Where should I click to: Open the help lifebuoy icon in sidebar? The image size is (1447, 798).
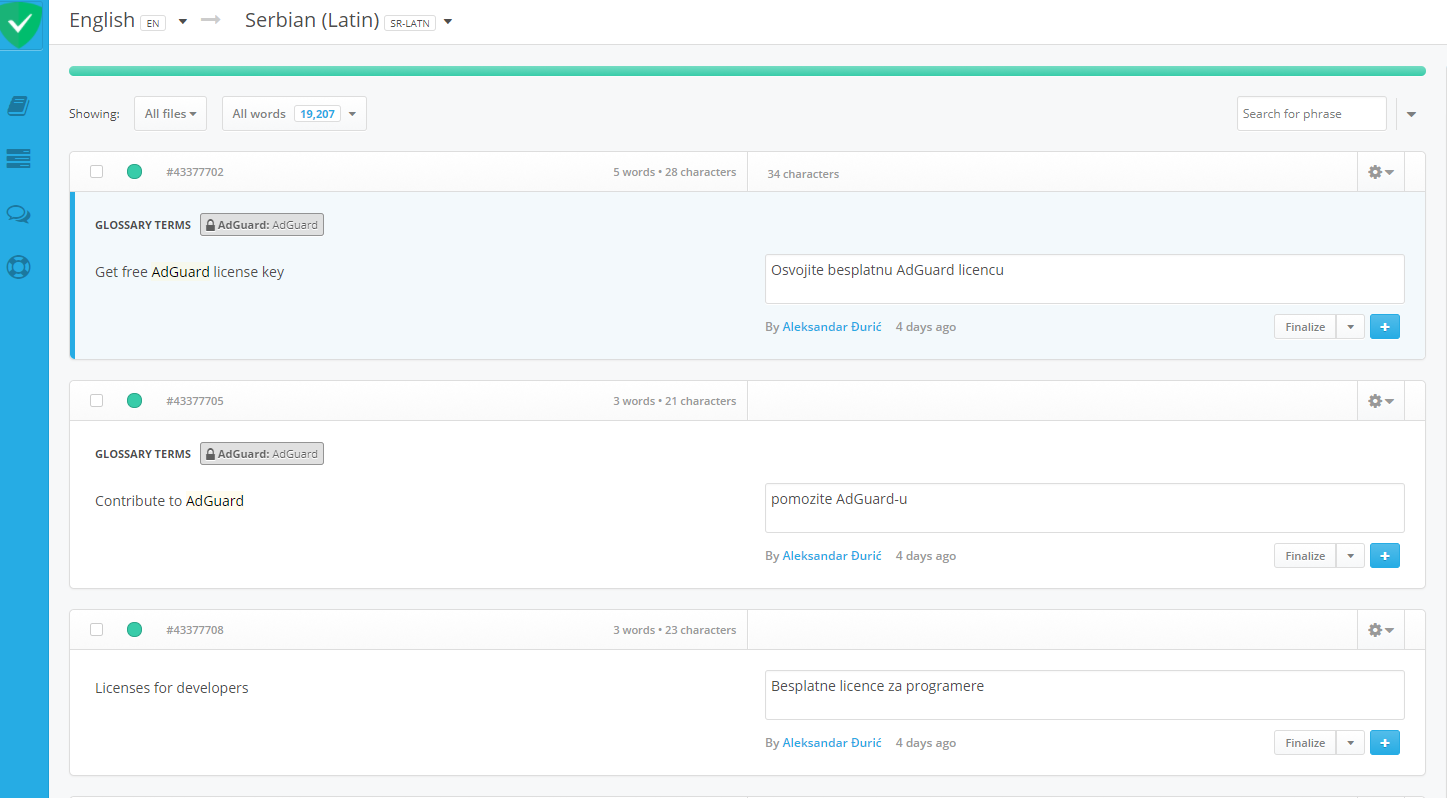[18, 267]
